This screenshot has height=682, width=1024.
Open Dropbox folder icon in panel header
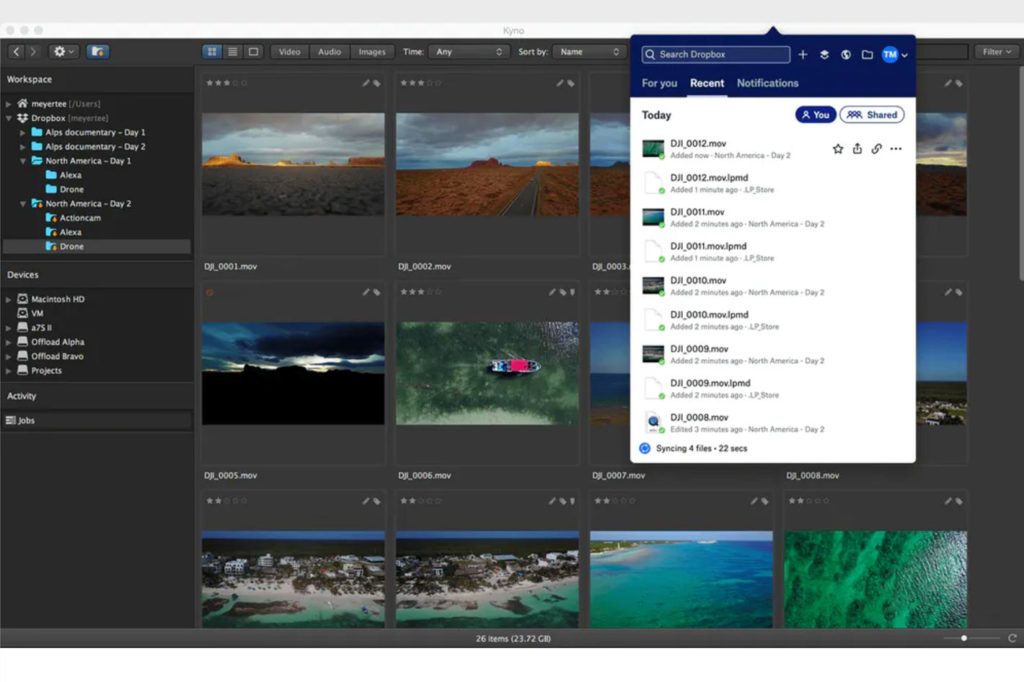click(x=867, y=55)
